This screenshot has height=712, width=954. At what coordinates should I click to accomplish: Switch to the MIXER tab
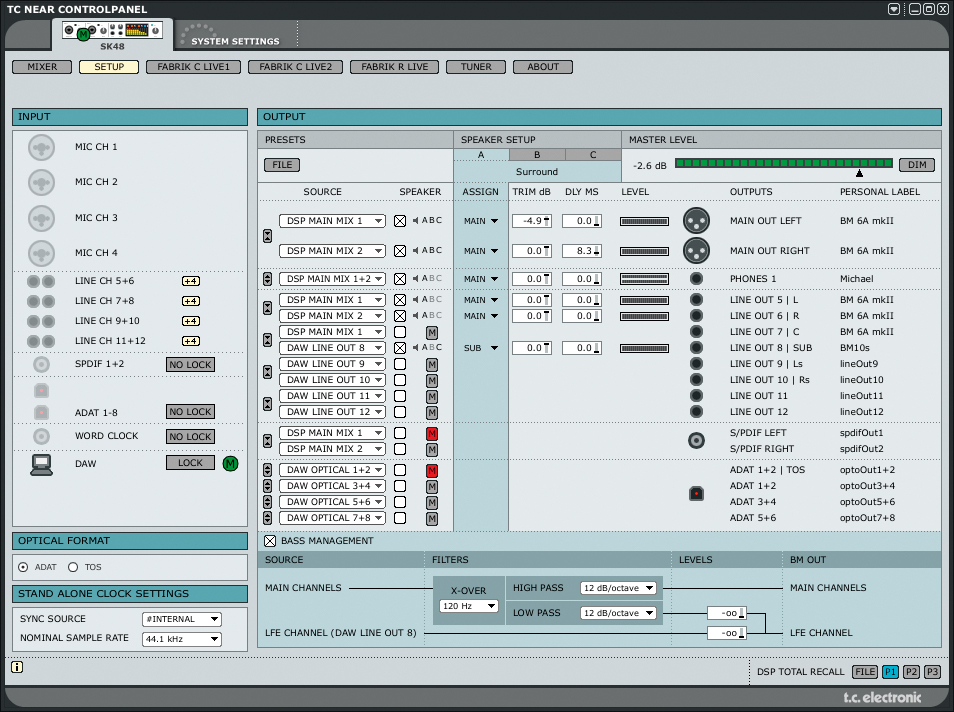pyautogui.click(x=42, y=67)
